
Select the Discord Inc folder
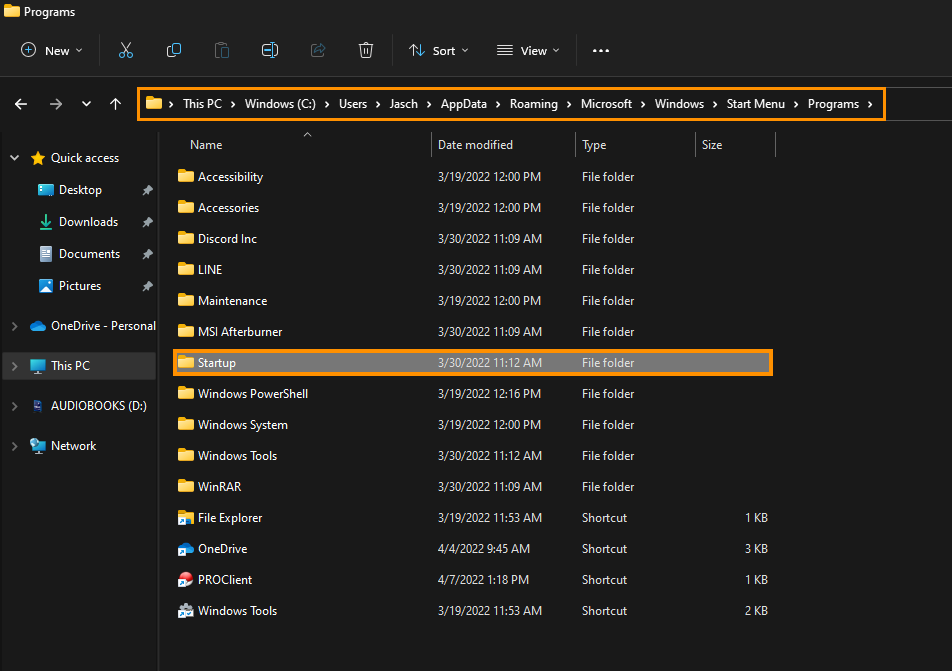(x=473, y=239)
